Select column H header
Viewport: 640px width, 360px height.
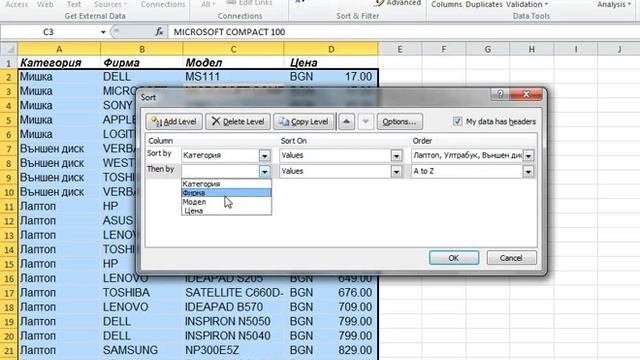click(x=532, y=49)
